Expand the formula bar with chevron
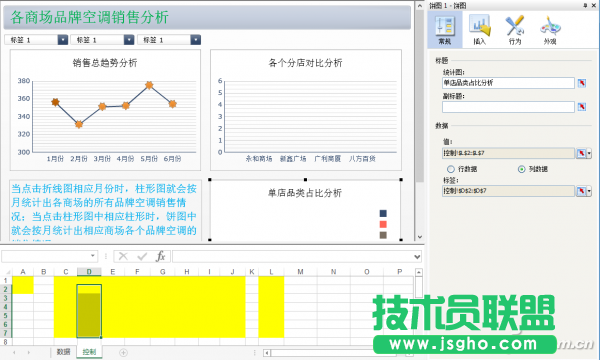The height and width of the screenshot is (360, 600). click(x=417, y=257)
